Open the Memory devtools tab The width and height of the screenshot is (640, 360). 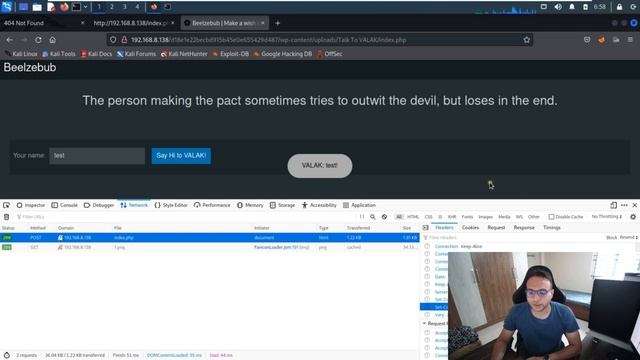tap(250, 205)
